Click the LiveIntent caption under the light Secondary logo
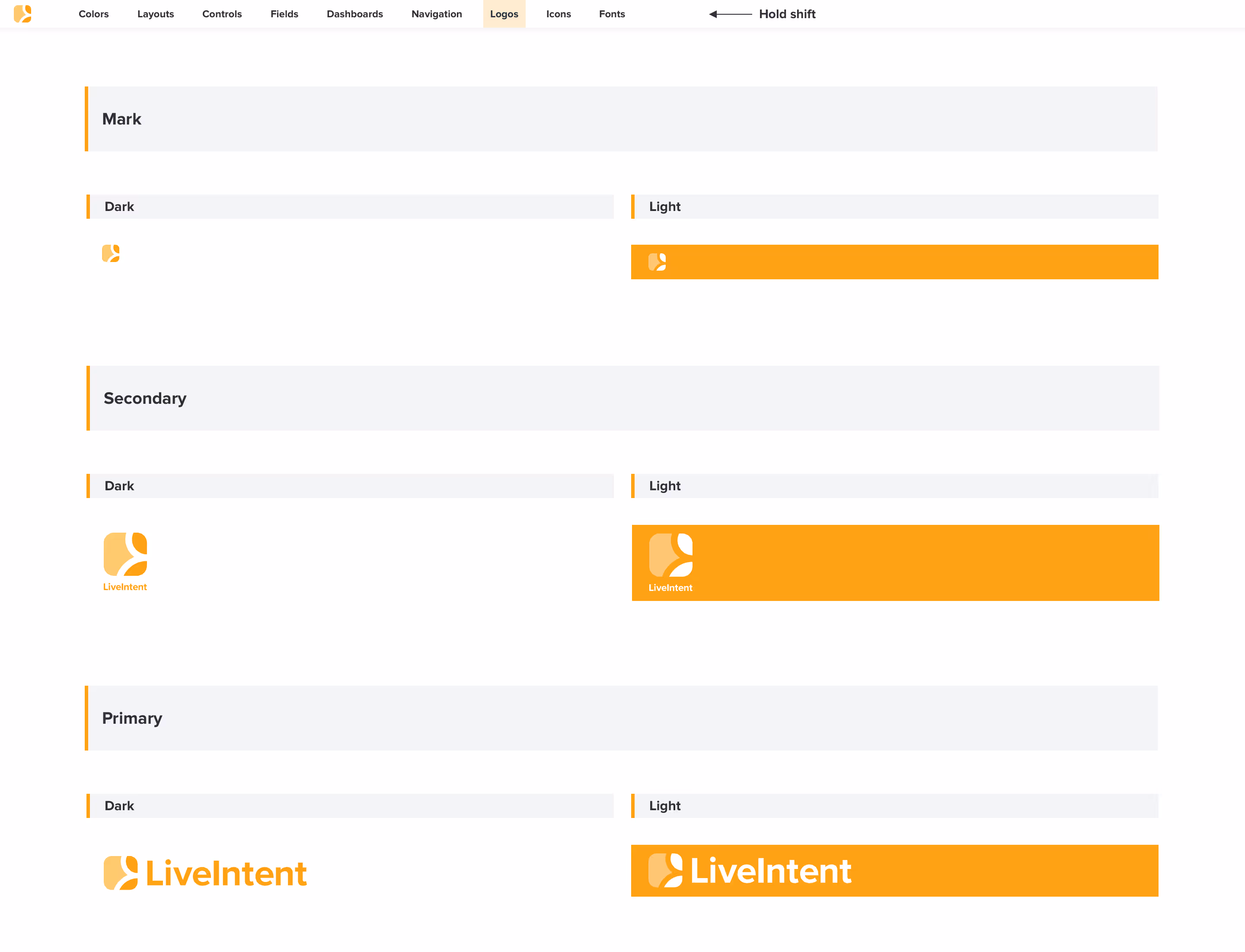Screen dimensions: 1245x952 click(671, 588)
